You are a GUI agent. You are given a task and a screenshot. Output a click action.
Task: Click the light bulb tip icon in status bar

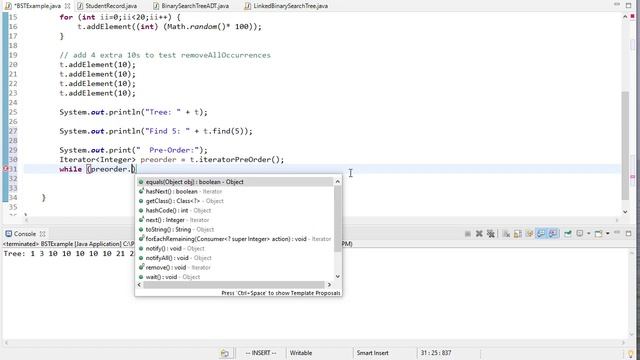click(x=630, y=353)
